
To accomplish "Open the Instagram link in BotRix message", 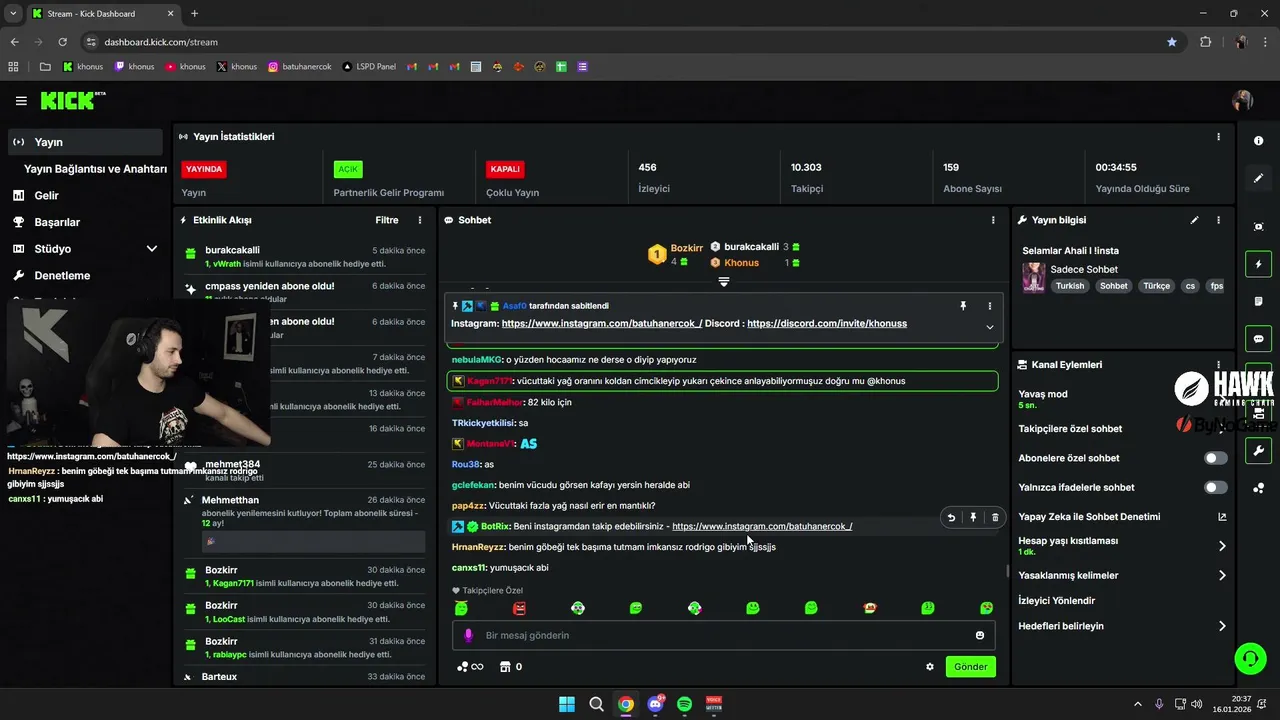I will click(762, 526).
